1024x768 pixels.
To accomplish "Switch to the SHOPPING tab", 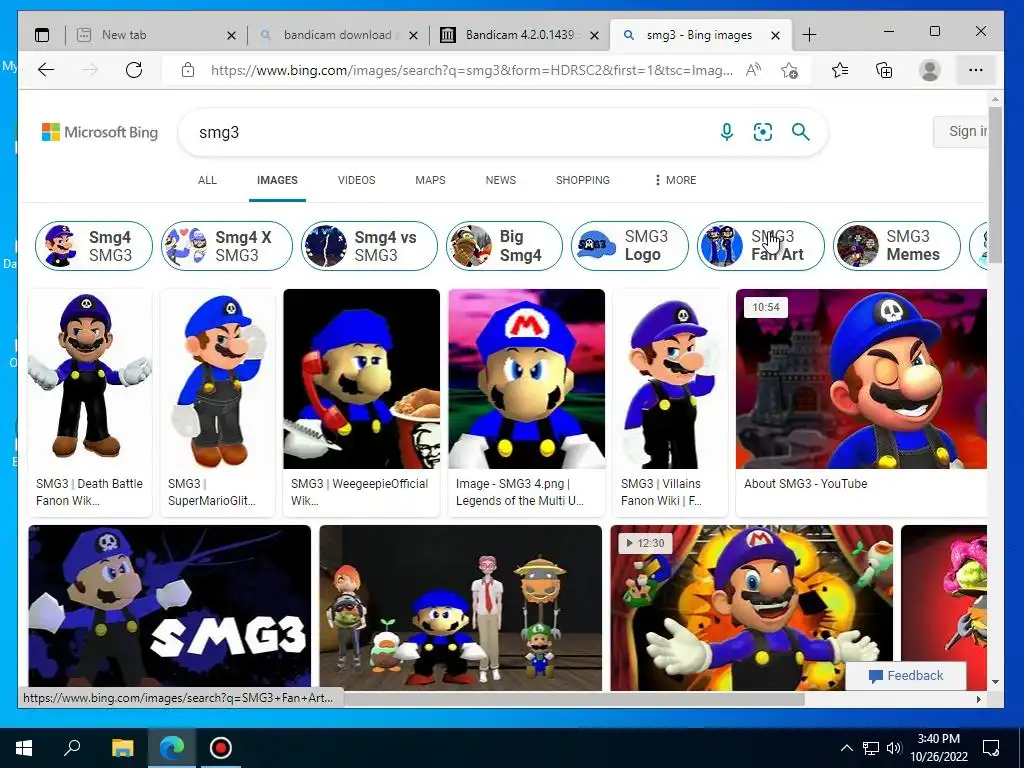I will tap(583, 180).
